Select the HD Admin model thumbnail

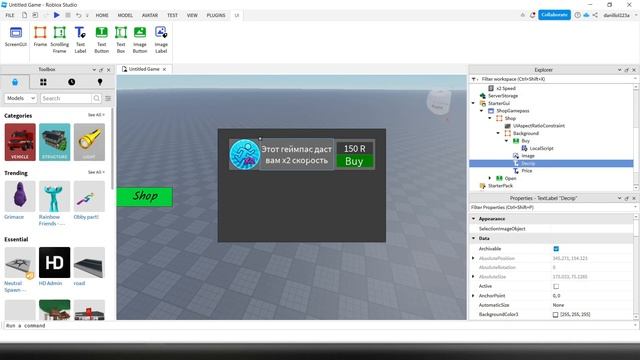click(x=55, y=262)
